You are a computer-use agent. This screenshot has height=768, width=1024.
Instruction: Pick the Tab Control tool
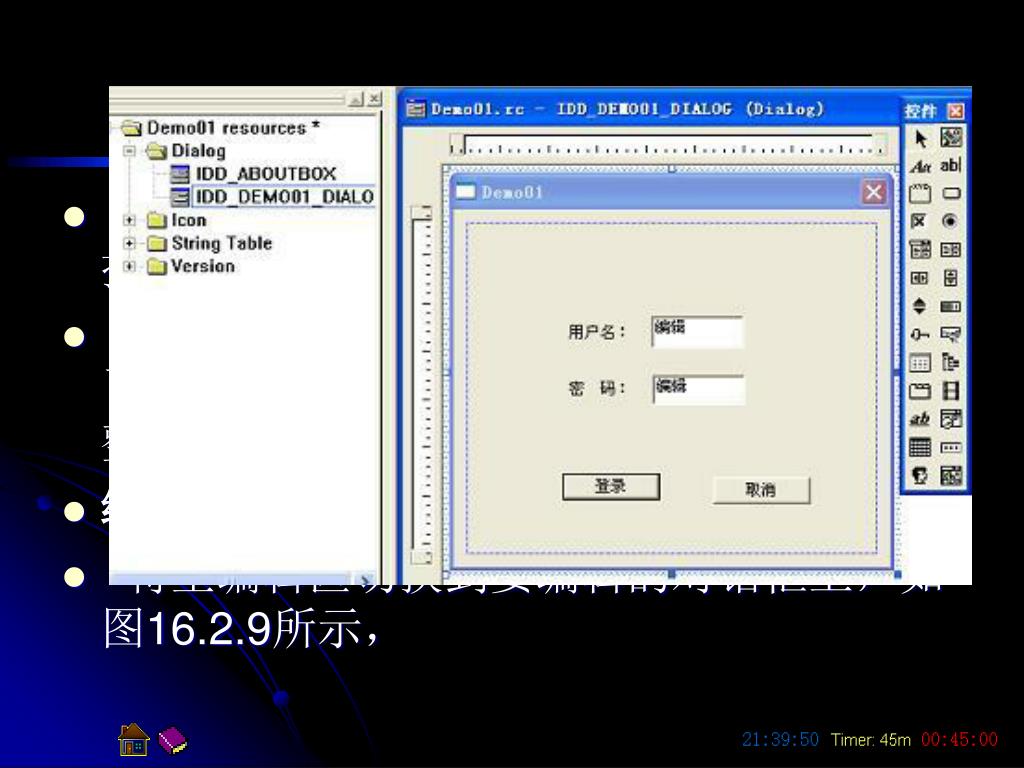[920, 391]
